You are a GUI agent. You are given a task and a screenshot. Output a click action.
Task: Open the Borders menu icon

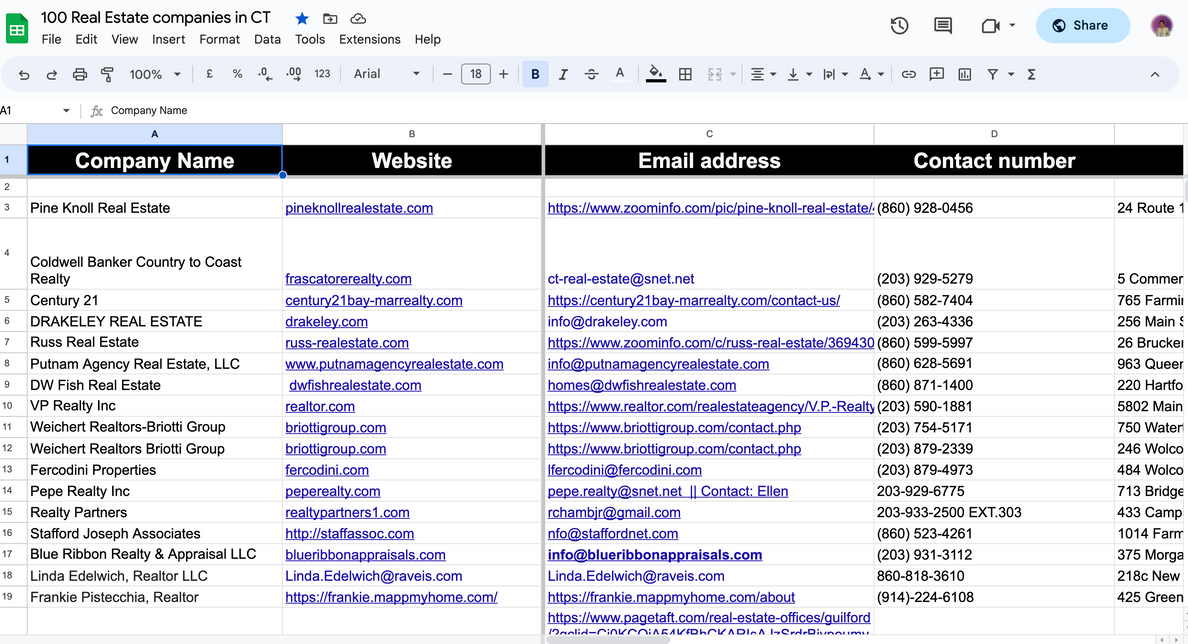(685, 74)
